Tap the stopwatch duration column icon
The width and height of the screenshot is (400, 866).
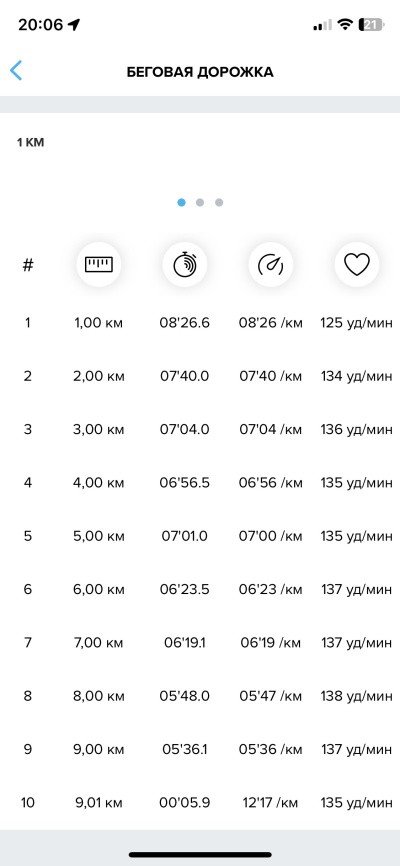pos(185,265)
